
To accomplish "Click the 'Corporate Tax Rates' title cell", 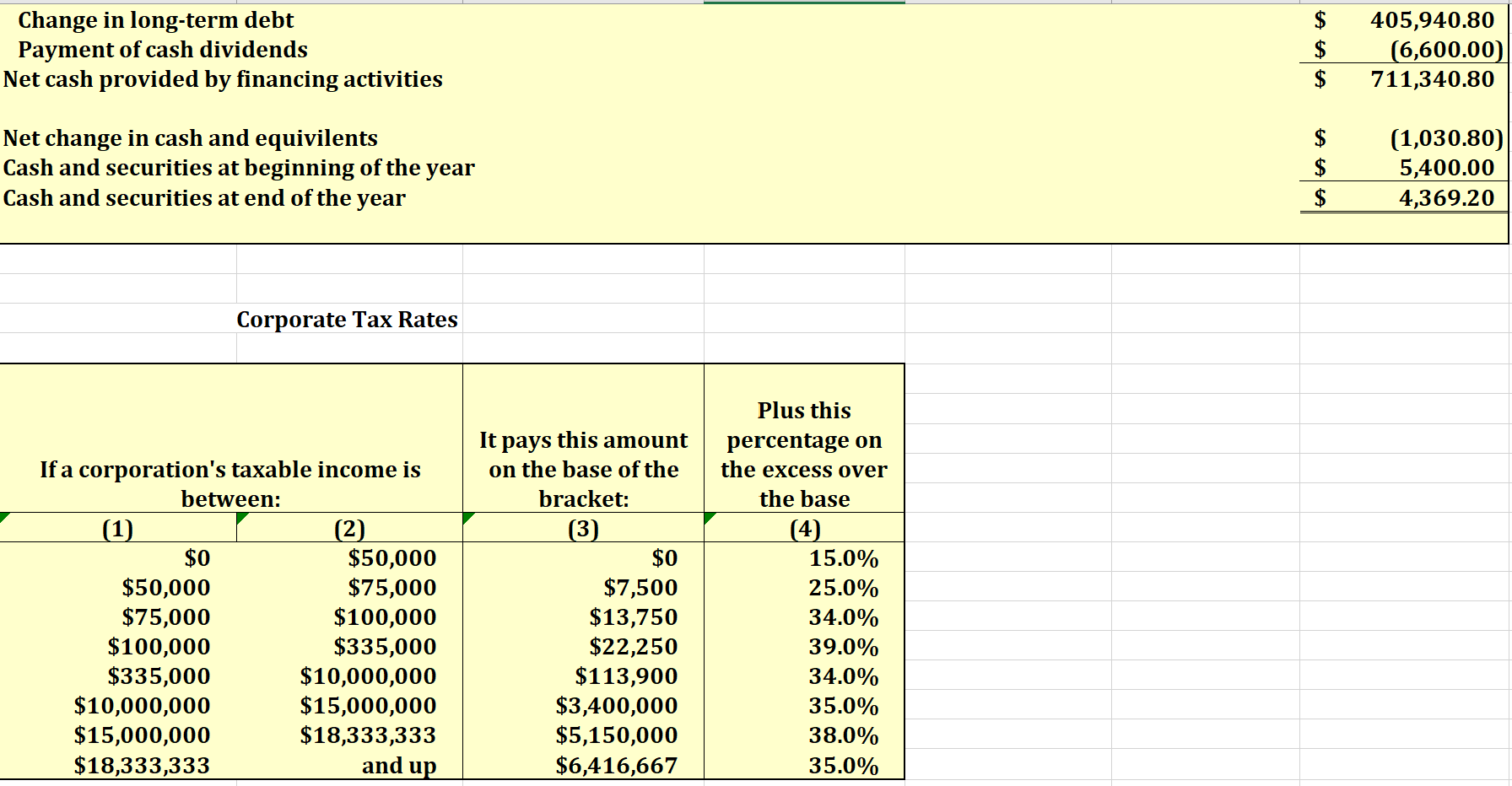I will click(347, 320).
